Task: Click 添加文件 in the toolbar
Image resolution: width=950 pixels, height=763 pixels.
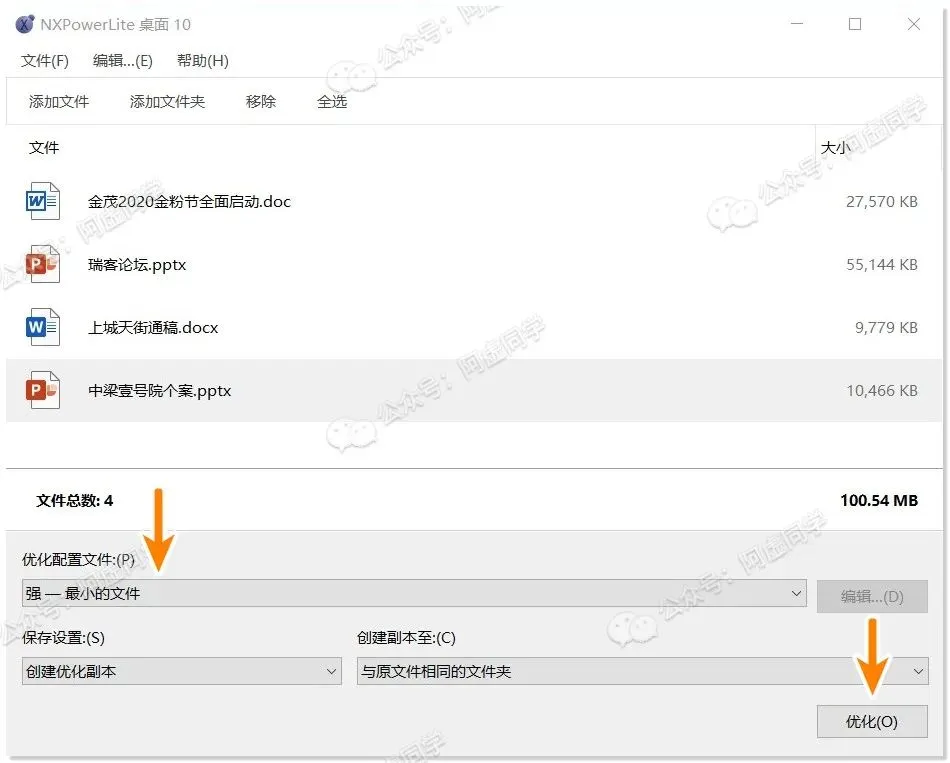Action: (x=59, y=101)
